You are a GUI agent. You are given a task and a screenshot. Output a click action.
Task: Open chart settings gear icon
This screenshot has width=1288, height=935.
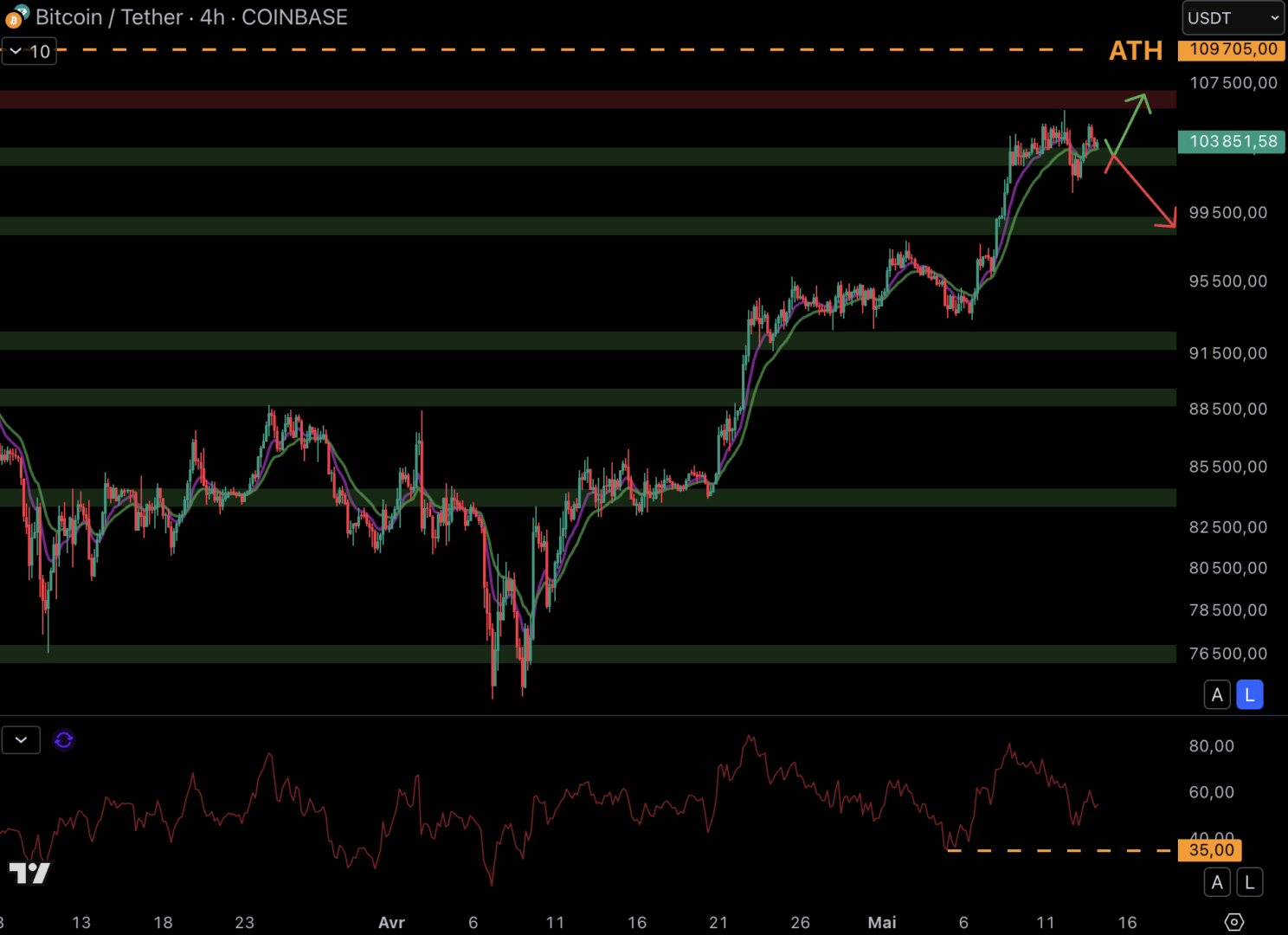(x=1234, y=922)
